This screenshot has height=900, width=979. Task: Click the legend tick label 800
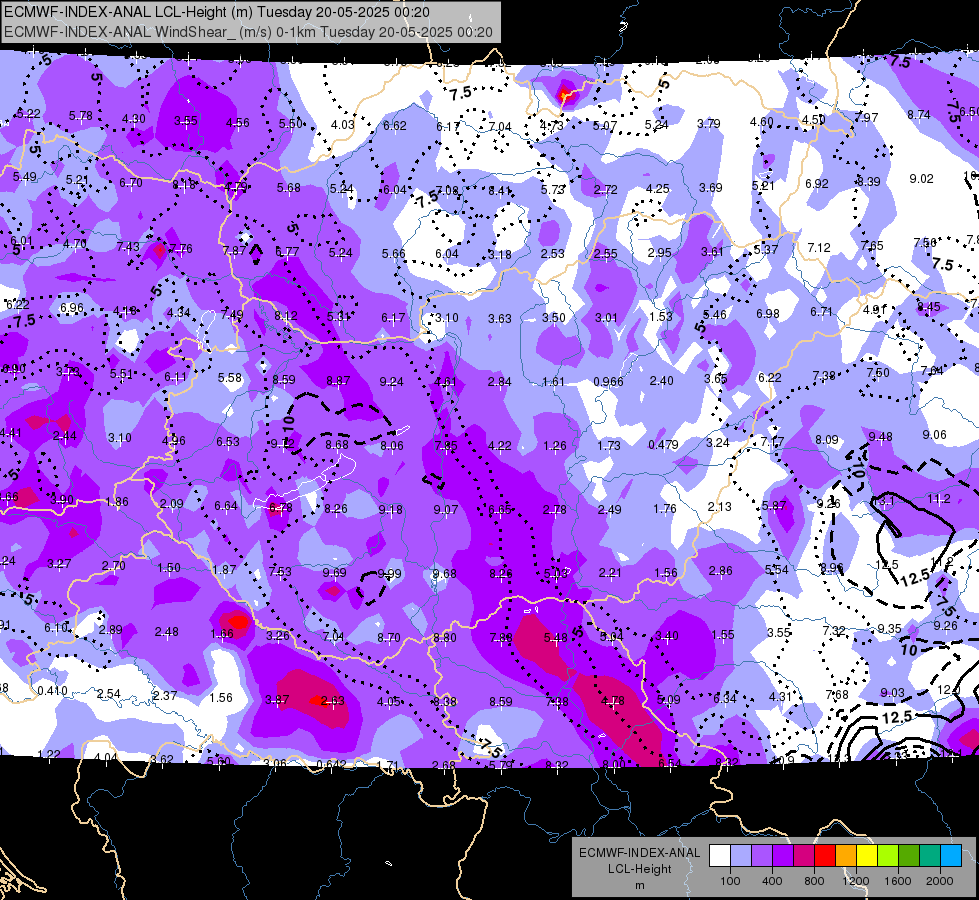click(814, 881)
